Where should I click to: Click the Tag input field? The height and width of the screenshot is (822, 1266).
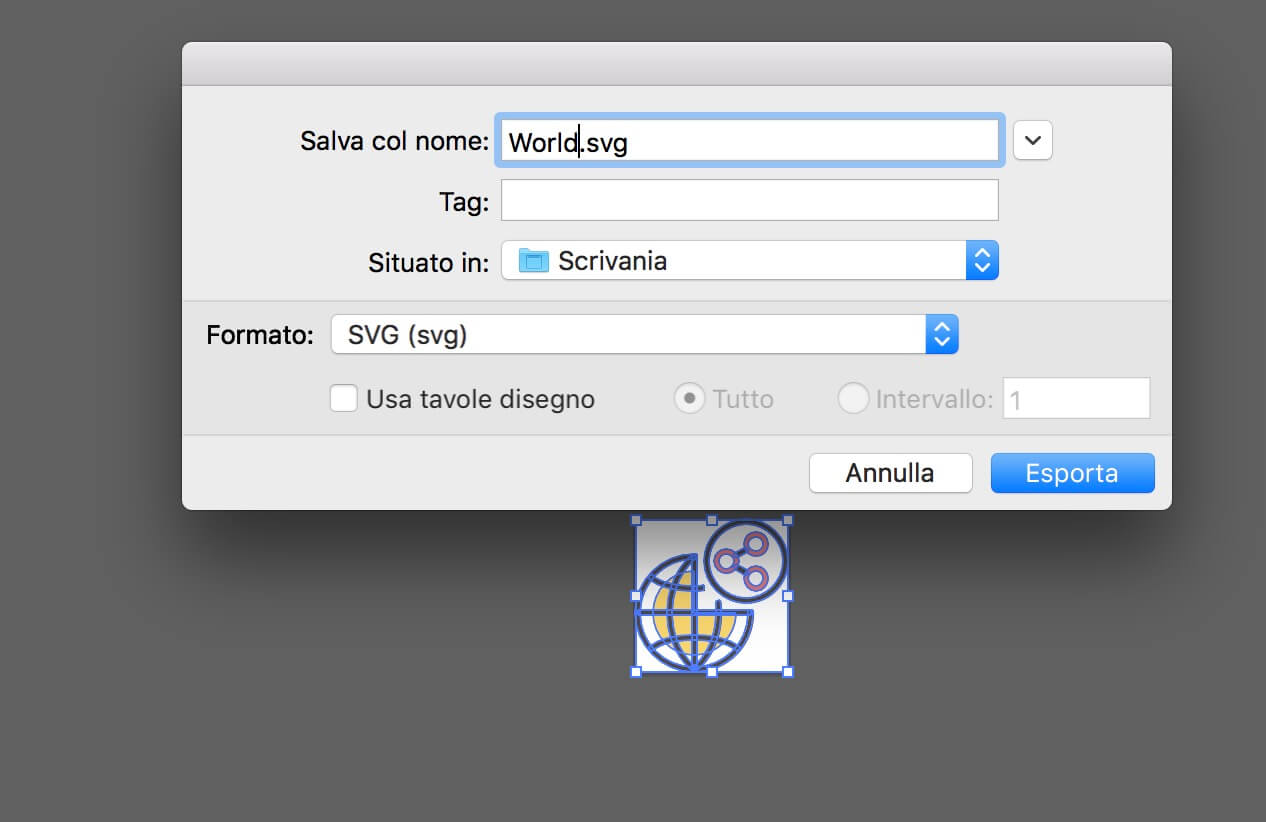[x=749, y=200]
